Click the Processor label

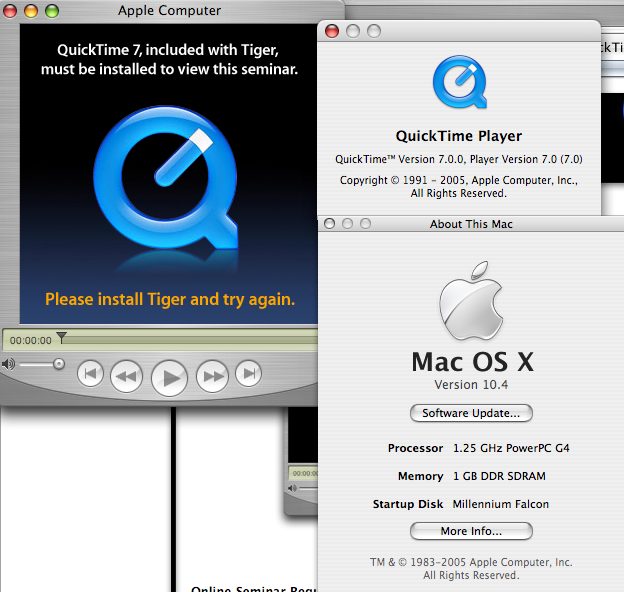tap(415, 448)
